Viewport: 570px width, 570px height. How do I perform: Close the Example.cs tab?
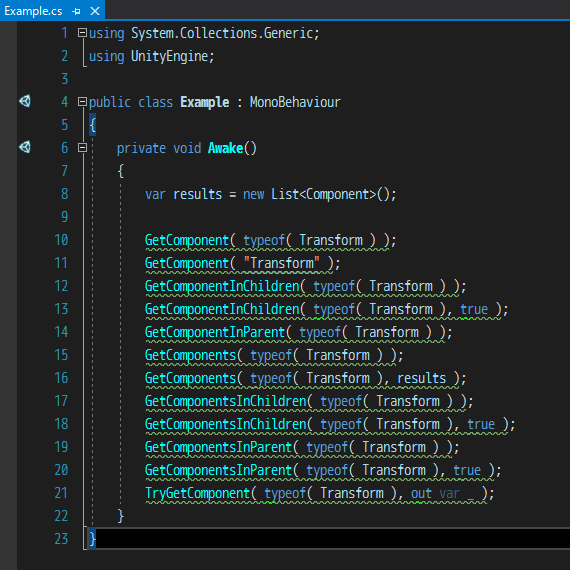point(95,11)
